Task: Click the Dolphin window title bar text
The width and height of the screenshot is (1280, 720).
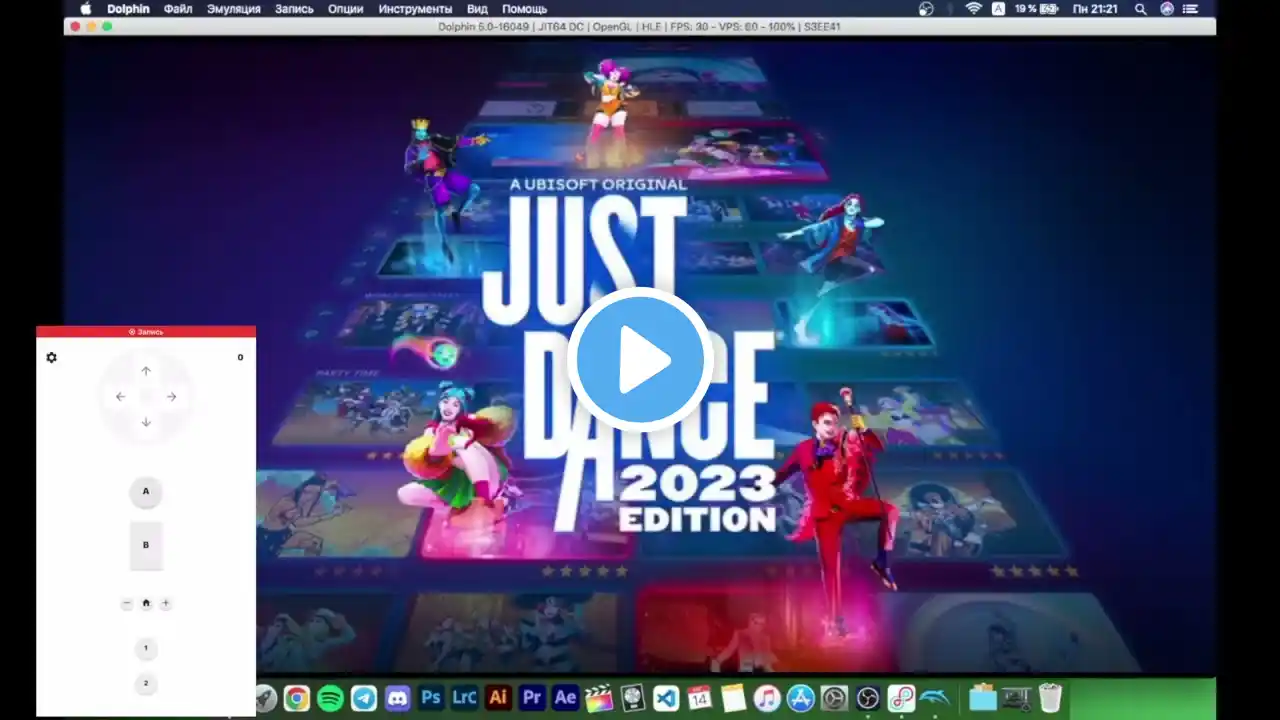Action: [639, 26]
